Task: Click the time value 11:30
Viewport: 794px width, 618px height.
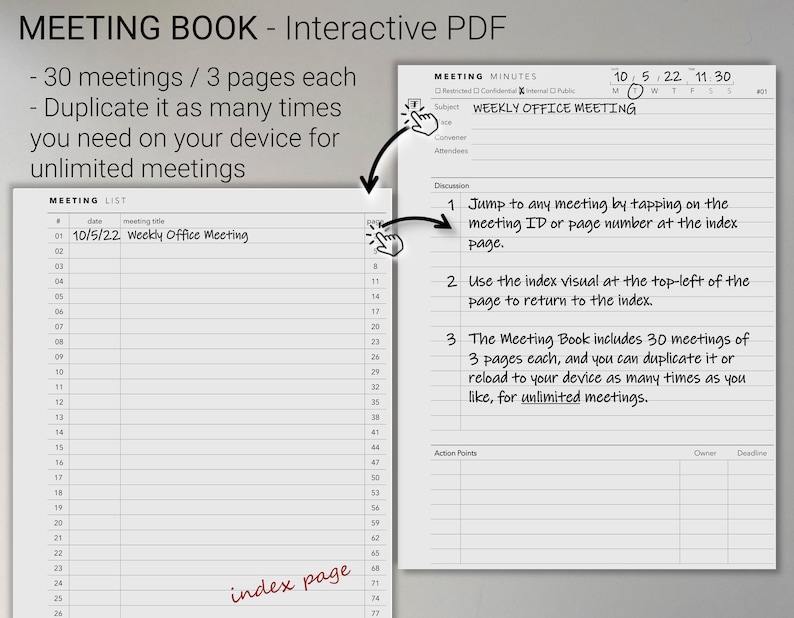Action: [712, 76]
